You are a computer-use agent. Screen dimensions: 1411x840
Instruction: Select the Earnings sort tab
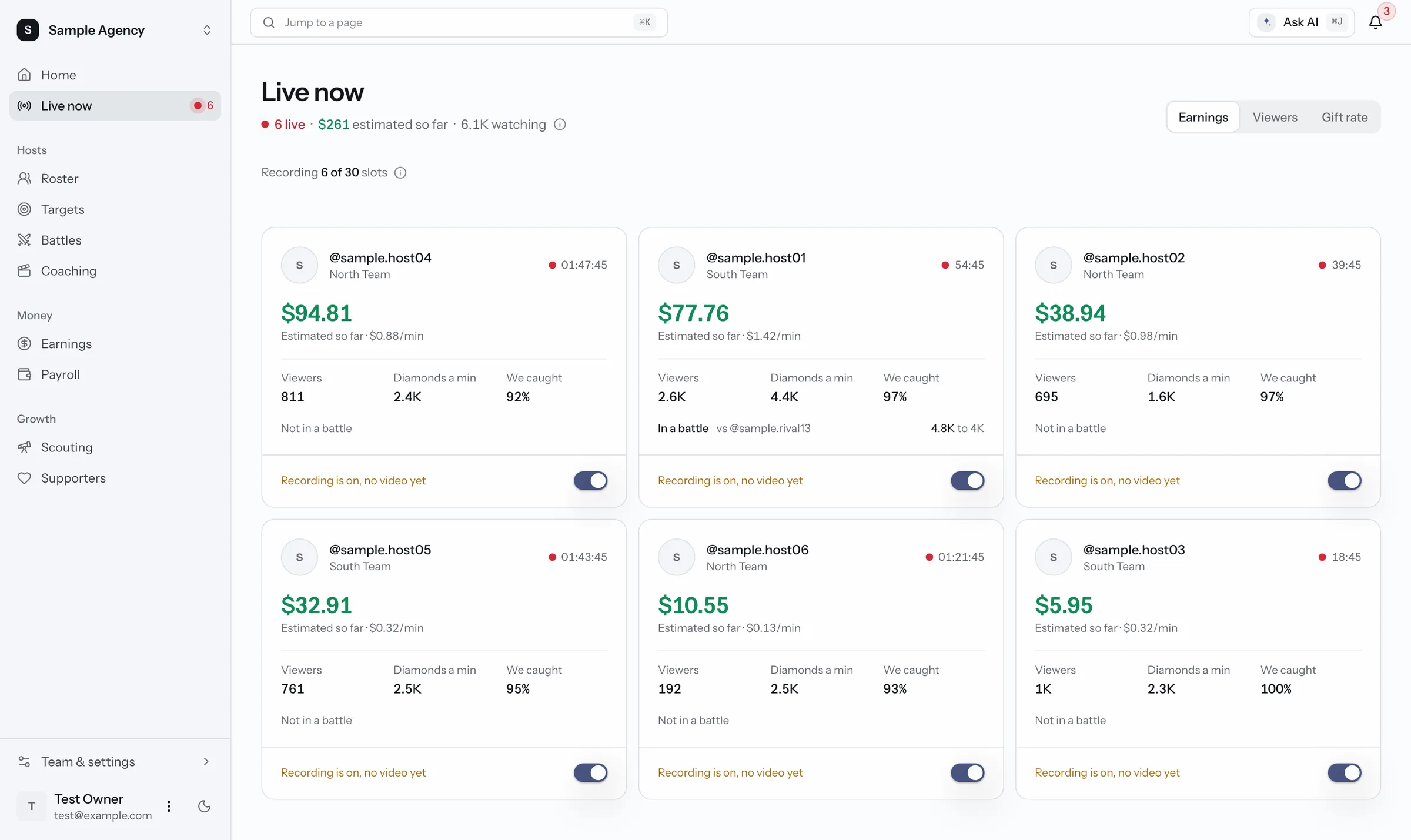point(1203,117)
